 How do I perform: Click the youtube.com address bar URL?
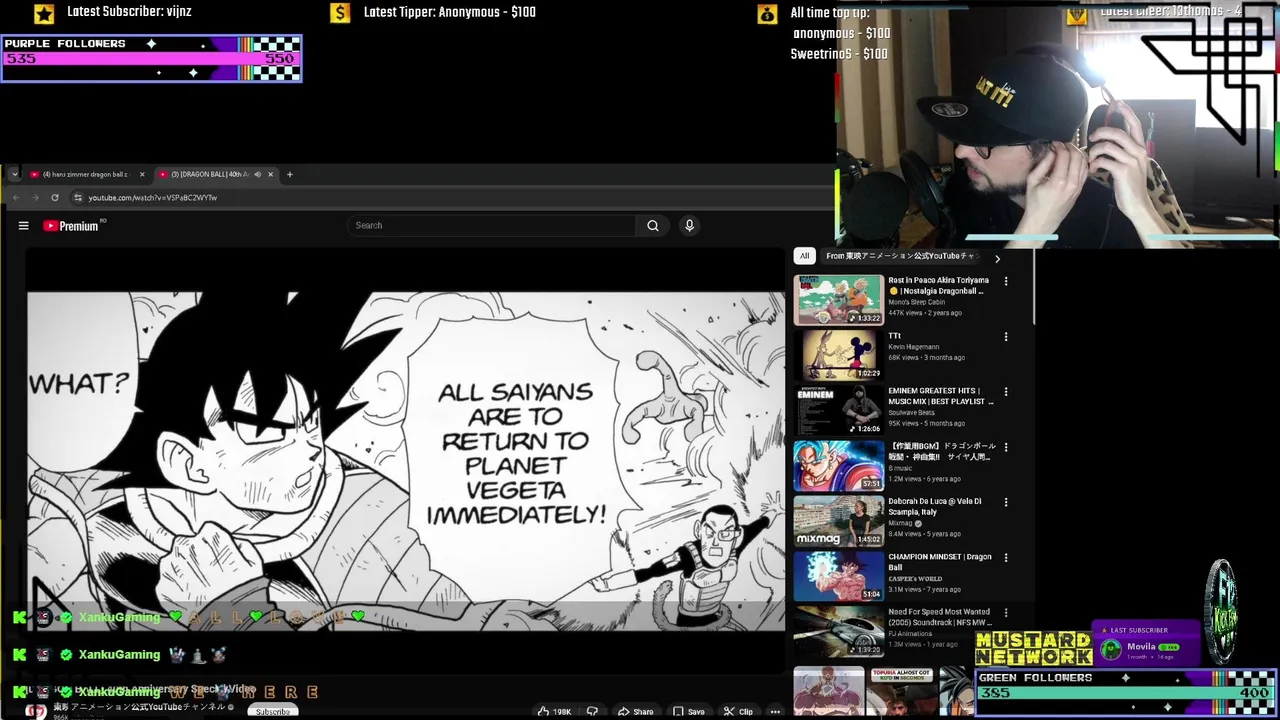coord(152,198)
